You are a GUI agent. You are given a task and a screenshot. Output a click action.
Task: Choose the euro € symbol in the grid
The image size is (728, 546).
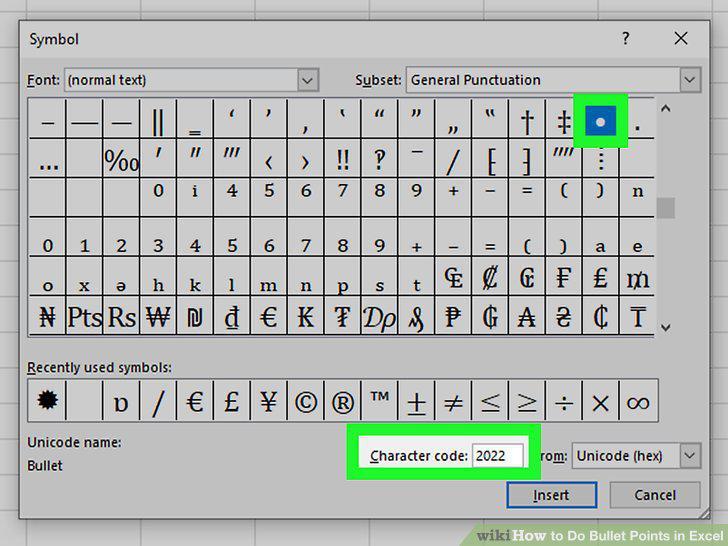269,316
